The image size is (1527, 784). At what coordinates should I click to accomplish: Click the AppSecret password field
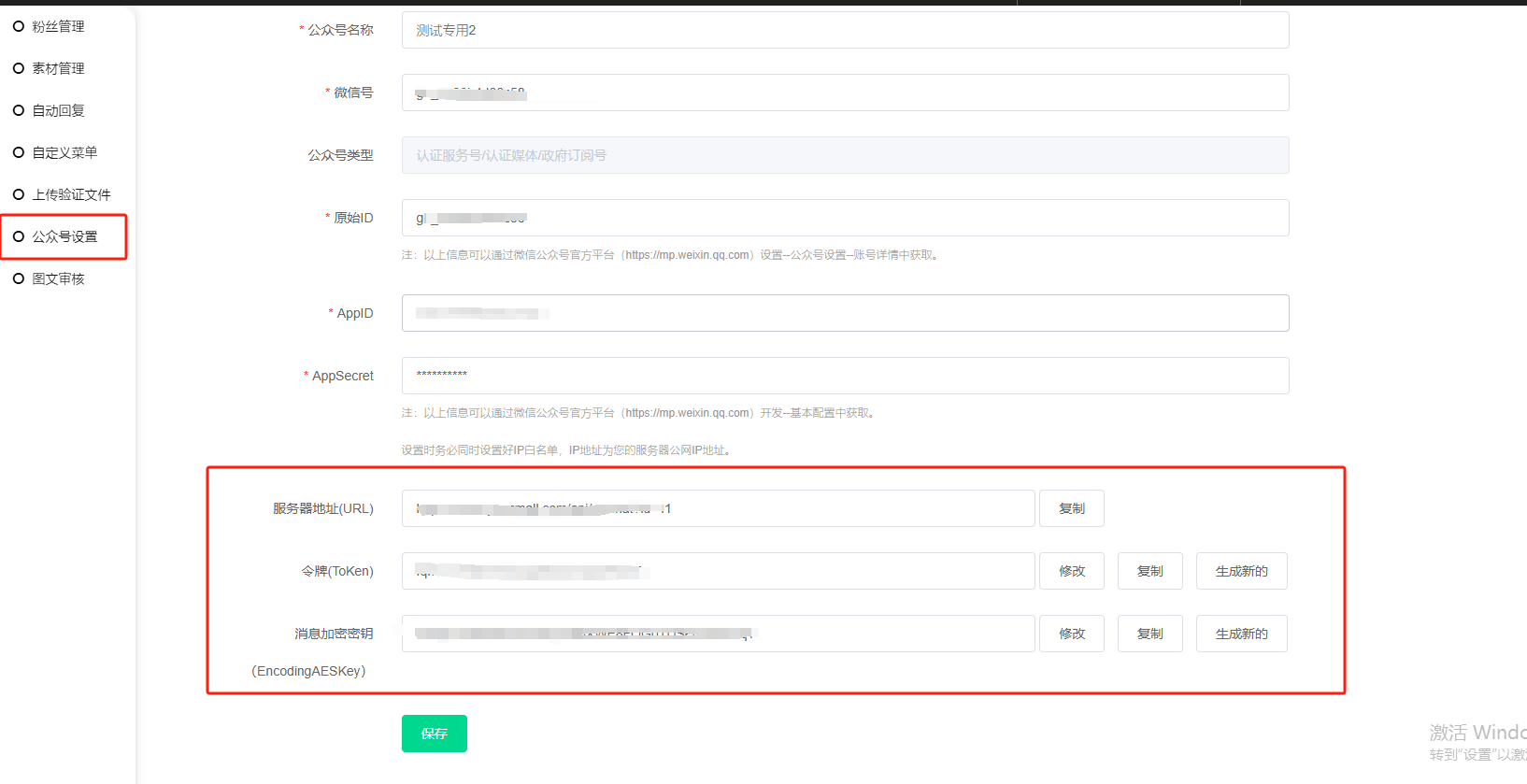[845, 377]
